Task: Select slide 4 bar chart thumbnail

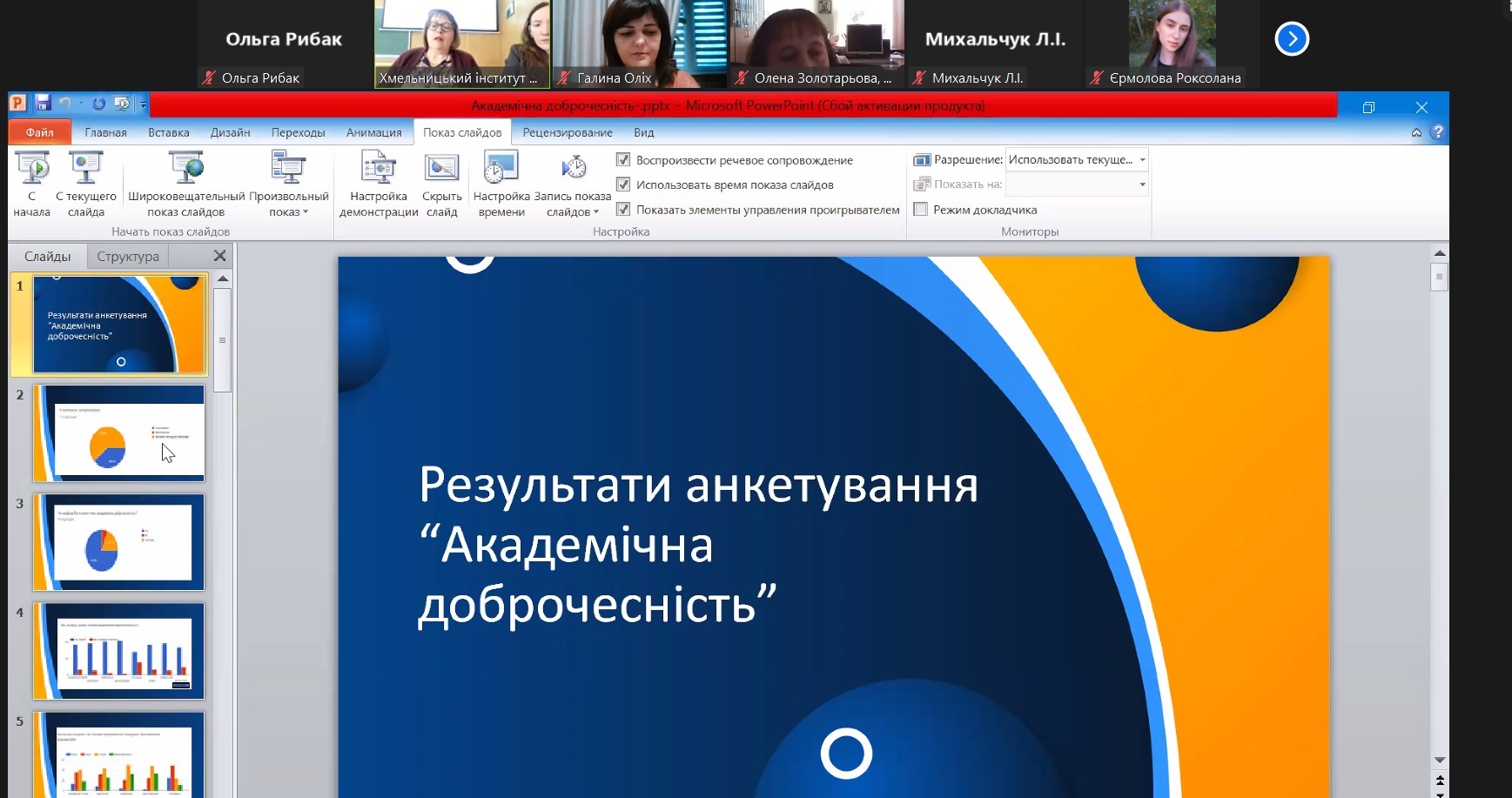Action: click(x=119, y=651)
